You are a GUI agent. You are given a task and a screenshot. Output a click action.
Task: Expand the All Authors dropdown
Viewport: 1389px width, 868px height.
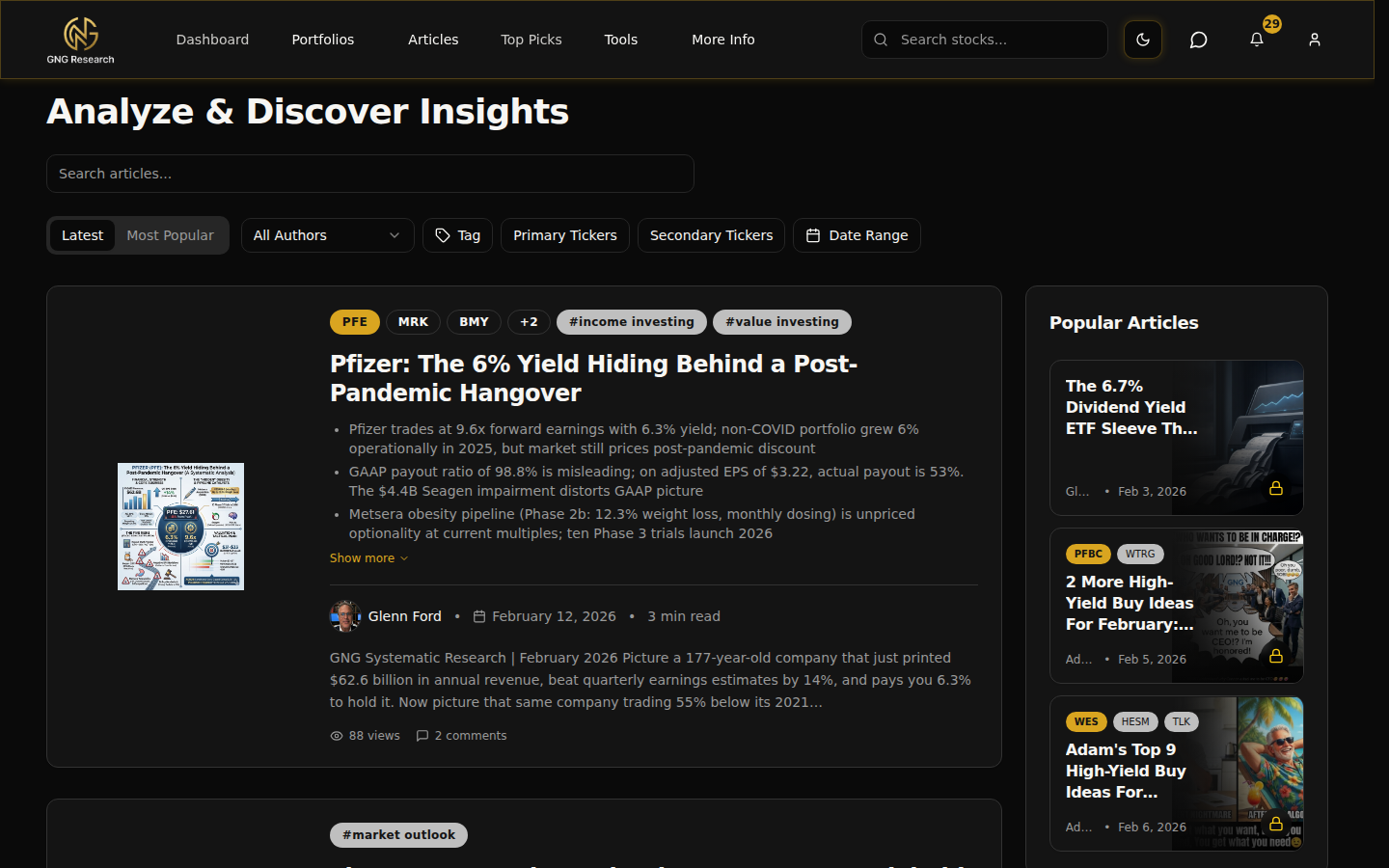point(328,235)
